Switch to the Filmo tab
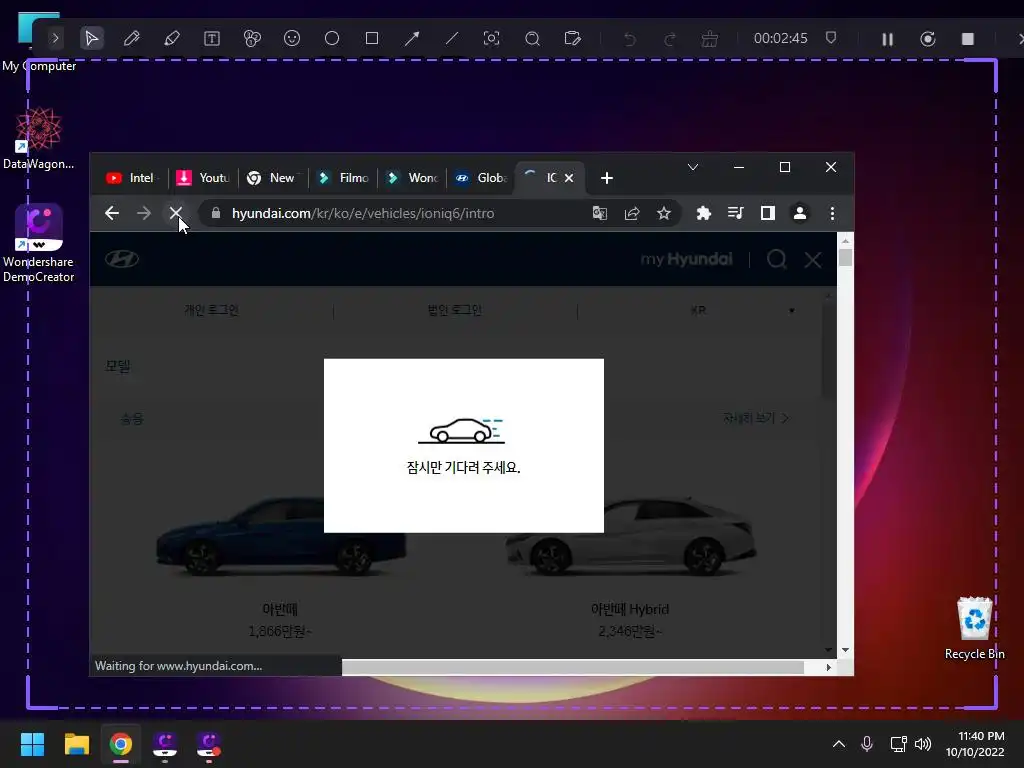The image size is (1024, 768). click(343, 178)
